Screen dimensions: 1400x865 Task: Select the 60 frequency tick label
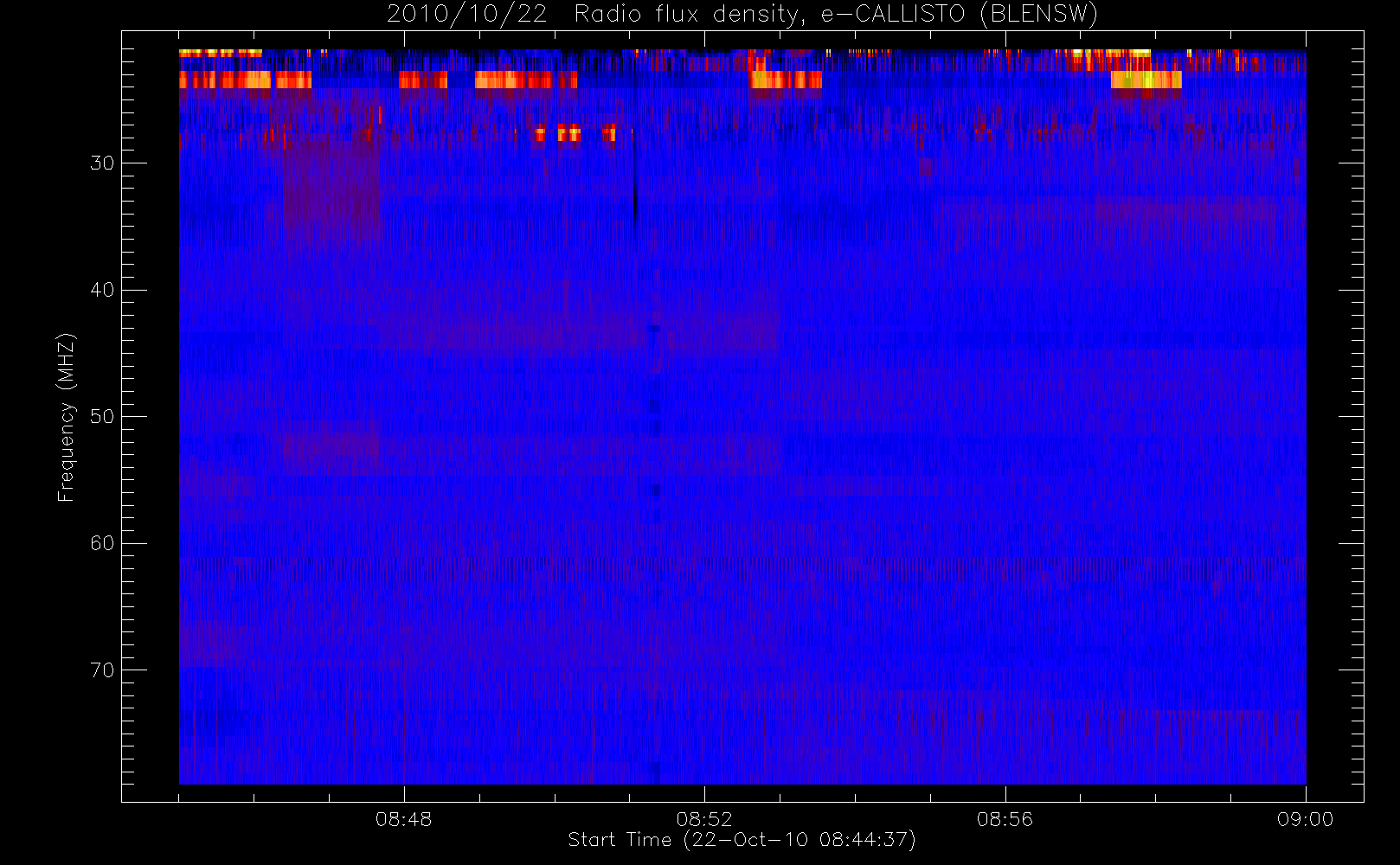coord(102,543)
